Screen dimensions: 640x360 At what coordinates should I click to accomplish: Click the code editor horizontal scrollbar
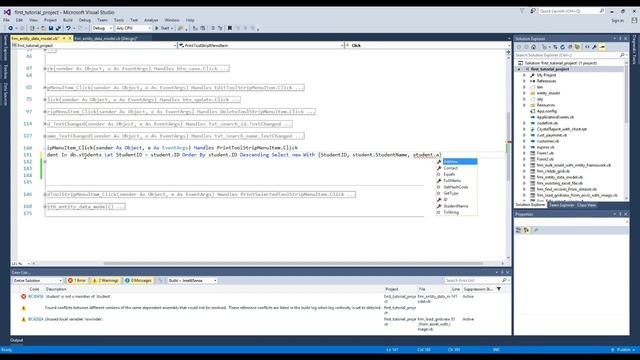[293, 263]
